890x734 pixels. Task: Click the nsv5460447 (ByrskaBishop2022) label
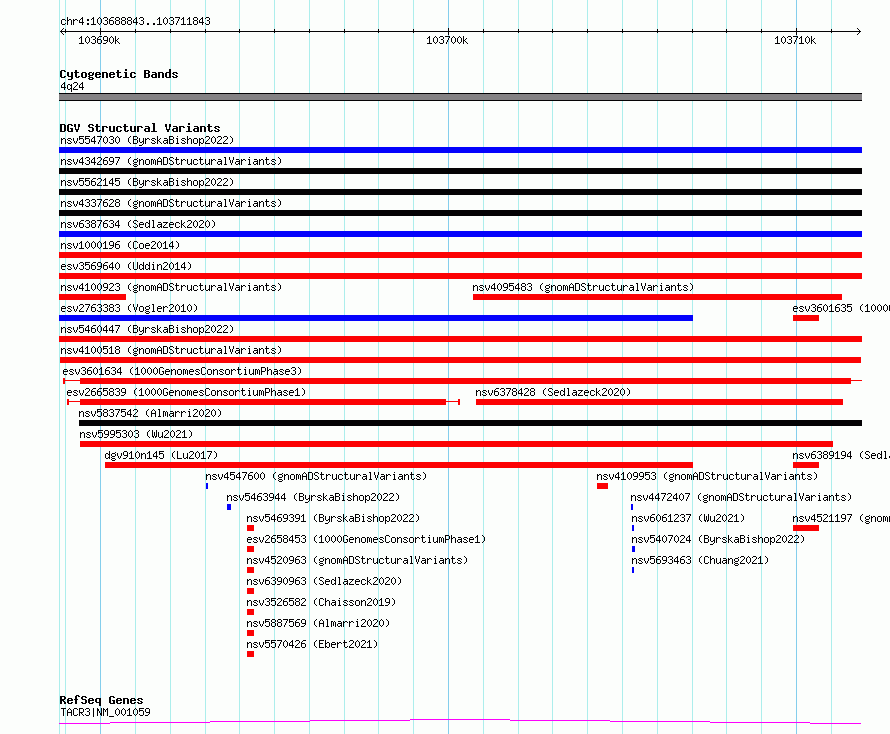pyautogui.click(x=147, y=329)
